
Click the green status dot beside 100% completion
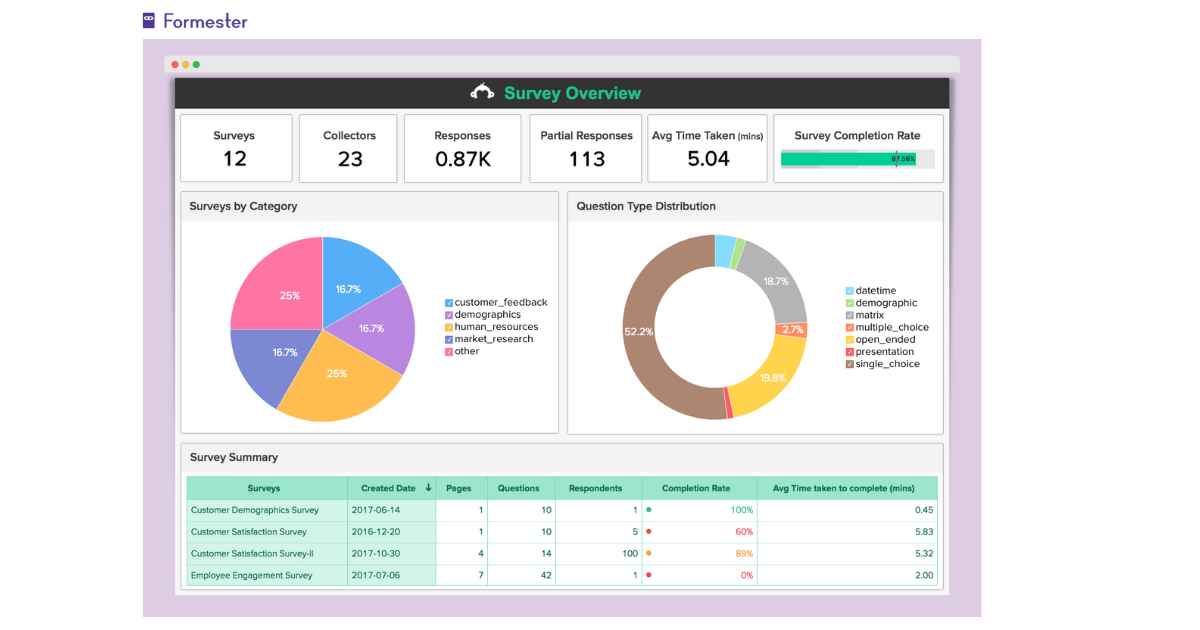[x=648, y=509]
